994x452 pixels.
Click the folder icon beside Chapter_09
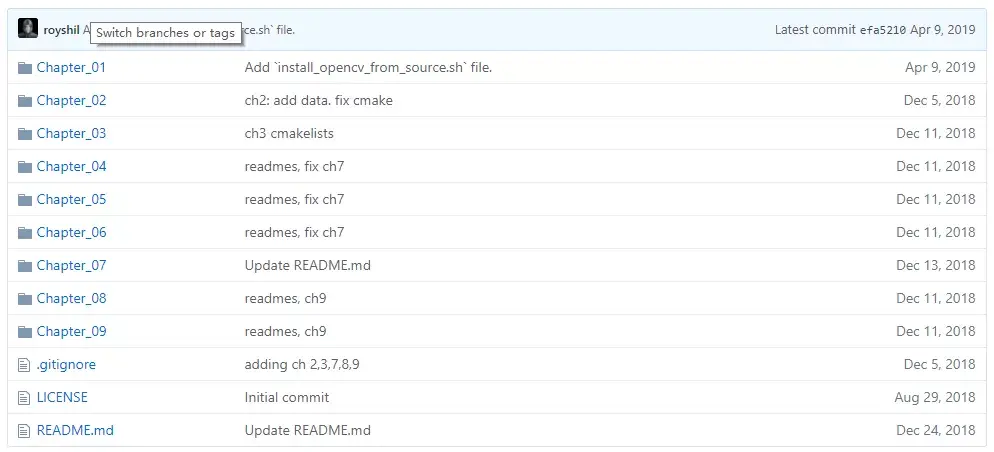pos(25,332)
